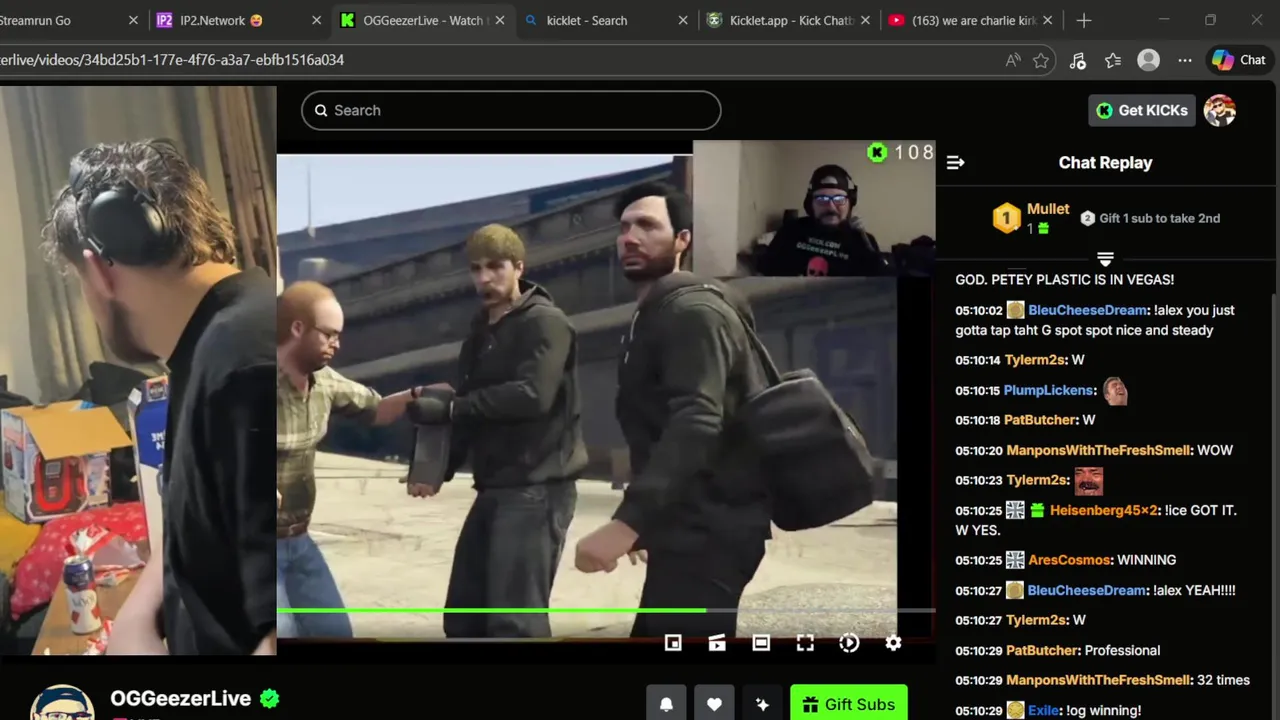
Task: Click the OGGeezerLive channel name
Action: tap(180, 698)
